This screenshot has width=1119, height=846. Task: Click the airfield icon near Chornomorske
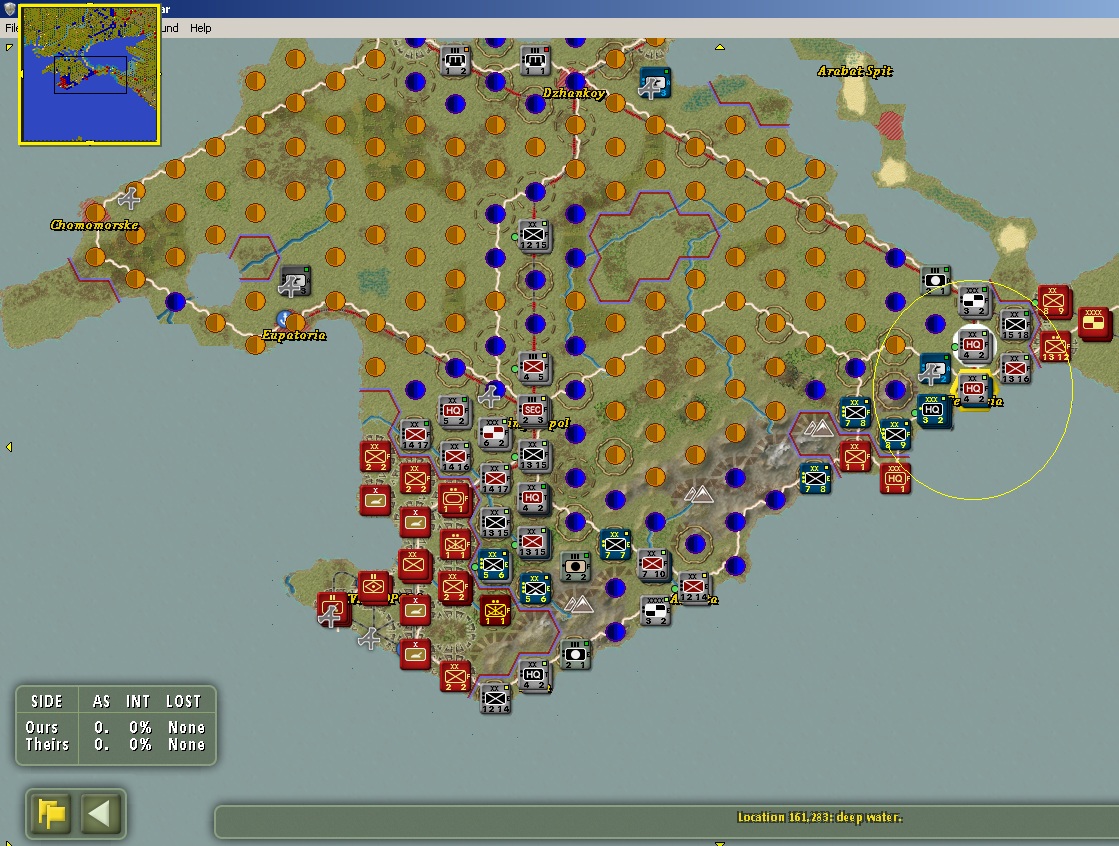[129, 198]
